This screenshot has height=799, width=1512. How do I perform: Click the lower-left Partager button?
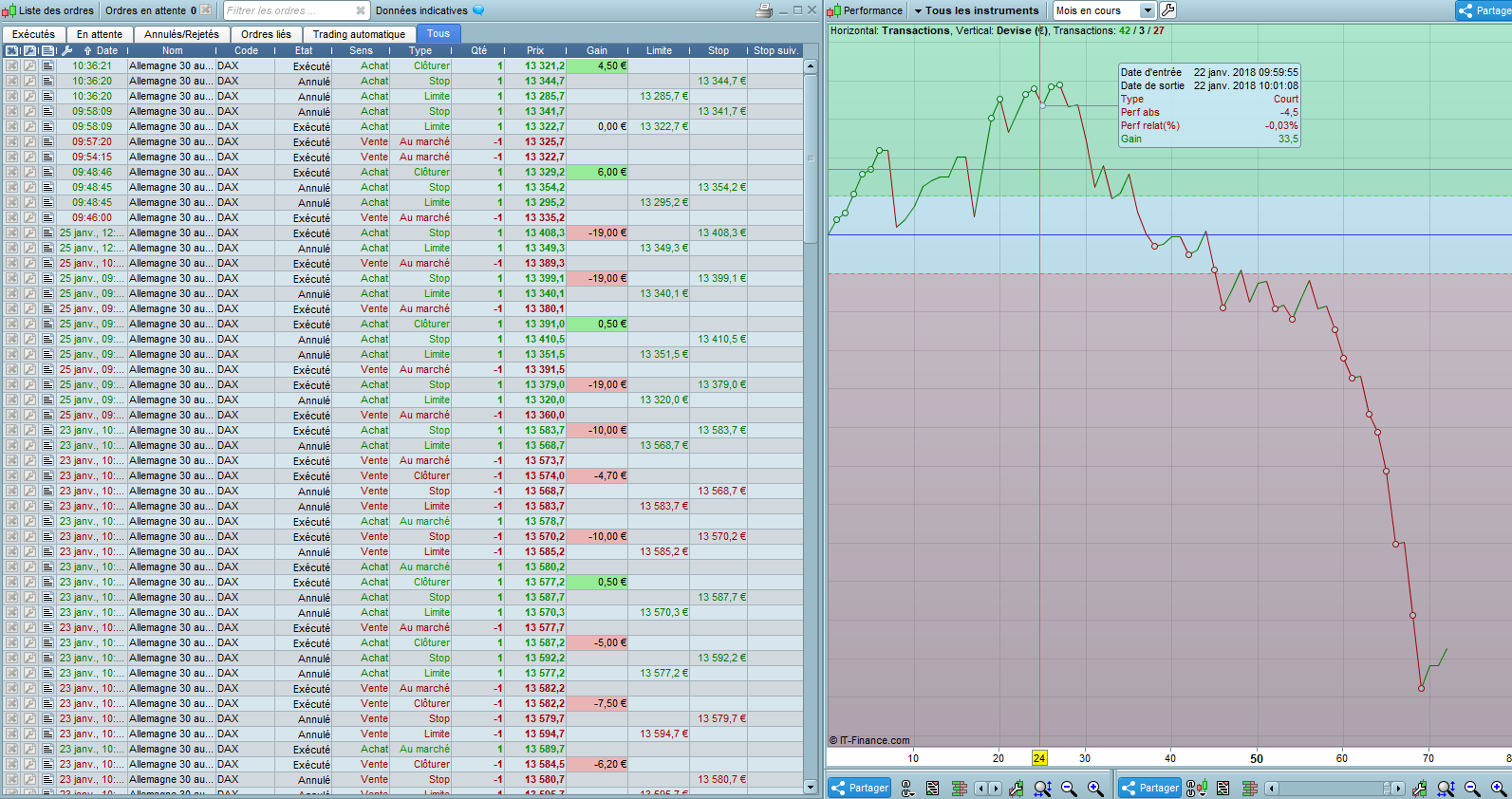point(860,789)
